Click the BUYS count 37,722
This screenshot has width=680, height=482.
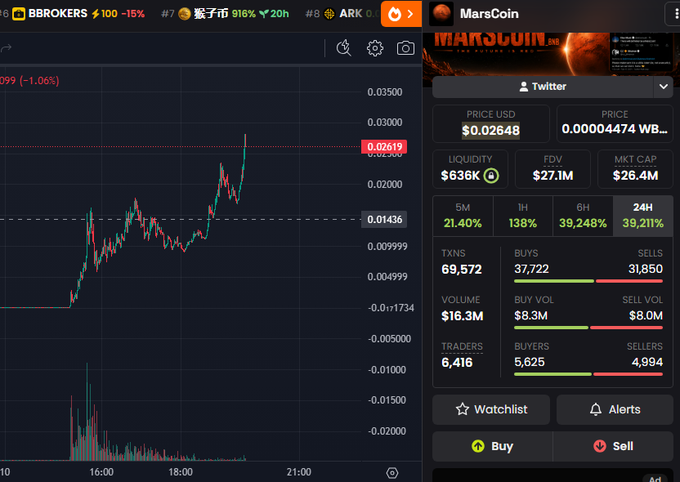point(531,269)
